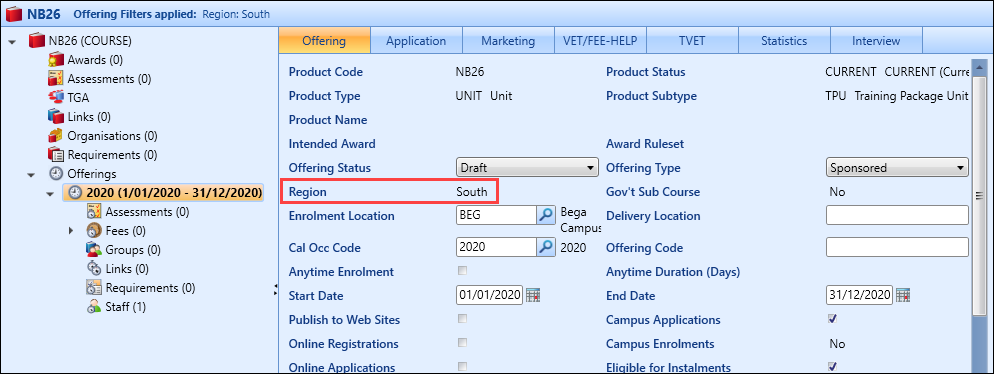Collapse the NB26 (COURSE) tree node
Screen dimensions: 994x374
[x=12, y=41]
